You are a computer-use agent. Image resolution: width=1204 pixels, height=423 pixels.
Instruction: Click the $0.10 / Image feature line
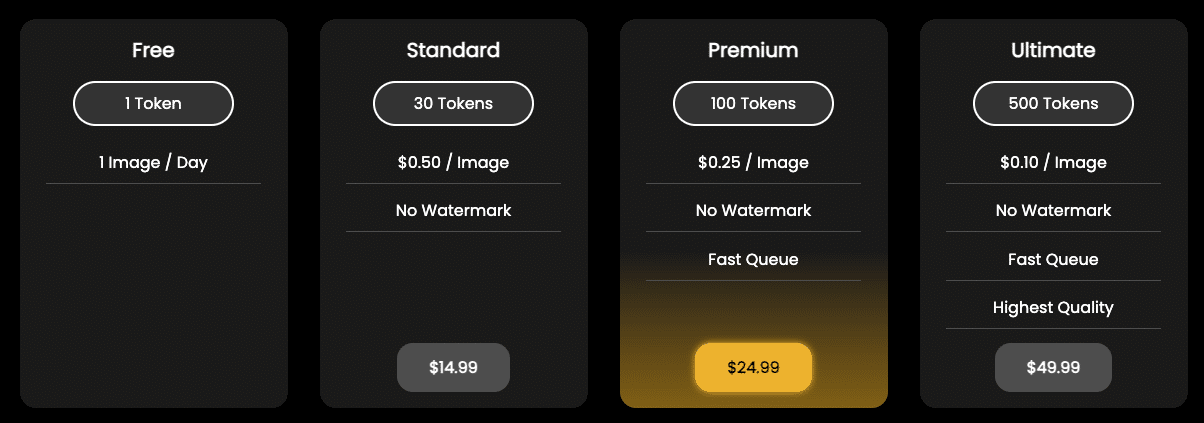click(x=1053, y=162)
